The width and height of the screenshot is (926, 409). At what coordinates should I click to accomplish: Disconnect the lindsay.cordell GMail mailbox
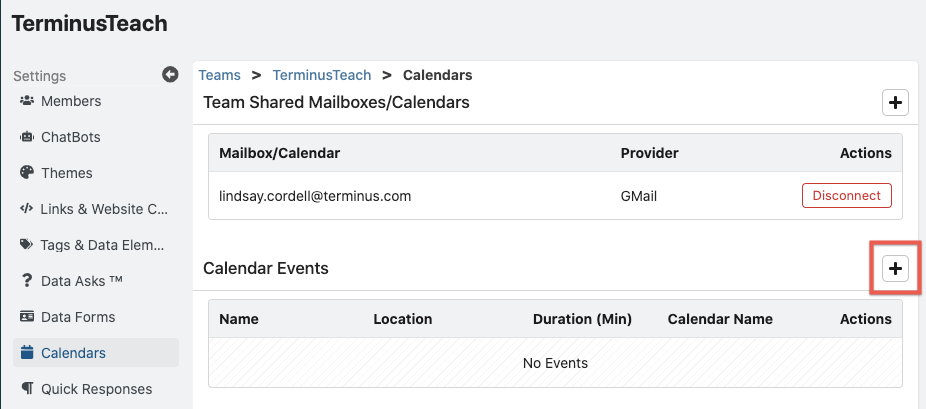[846, 195]
